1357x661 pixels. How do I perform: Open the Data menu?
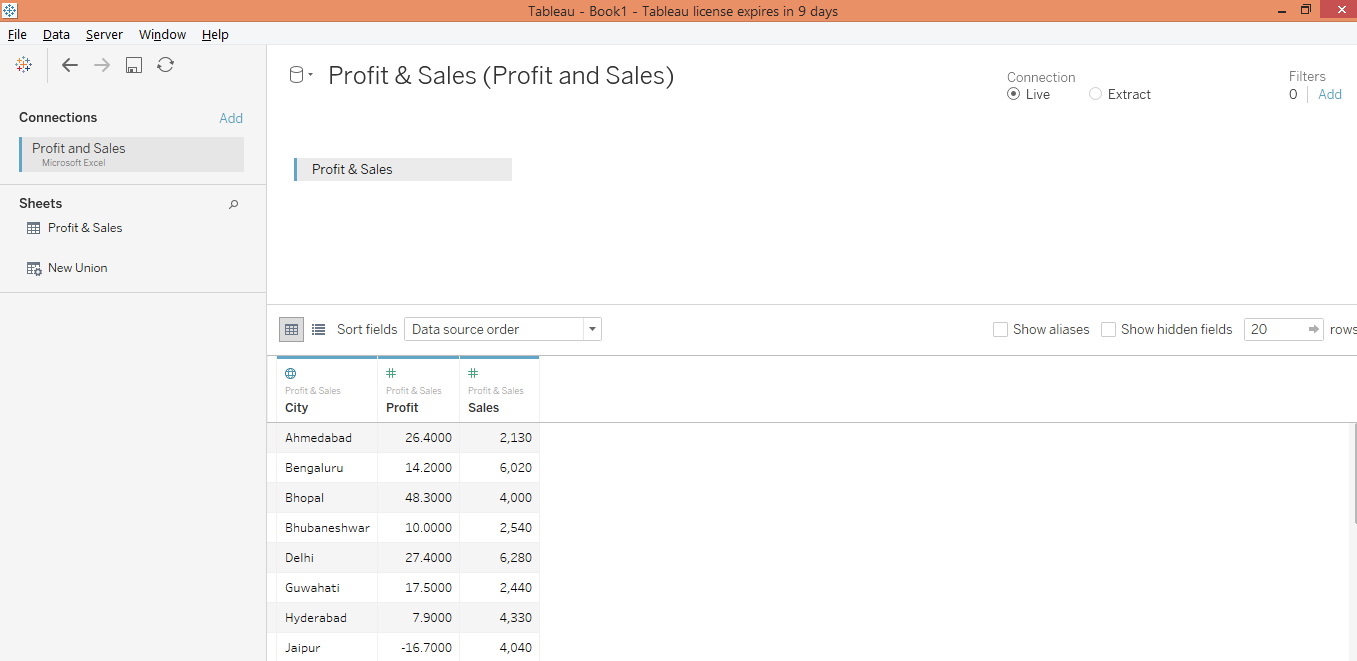pyautogui.click(x=56, y=34)
